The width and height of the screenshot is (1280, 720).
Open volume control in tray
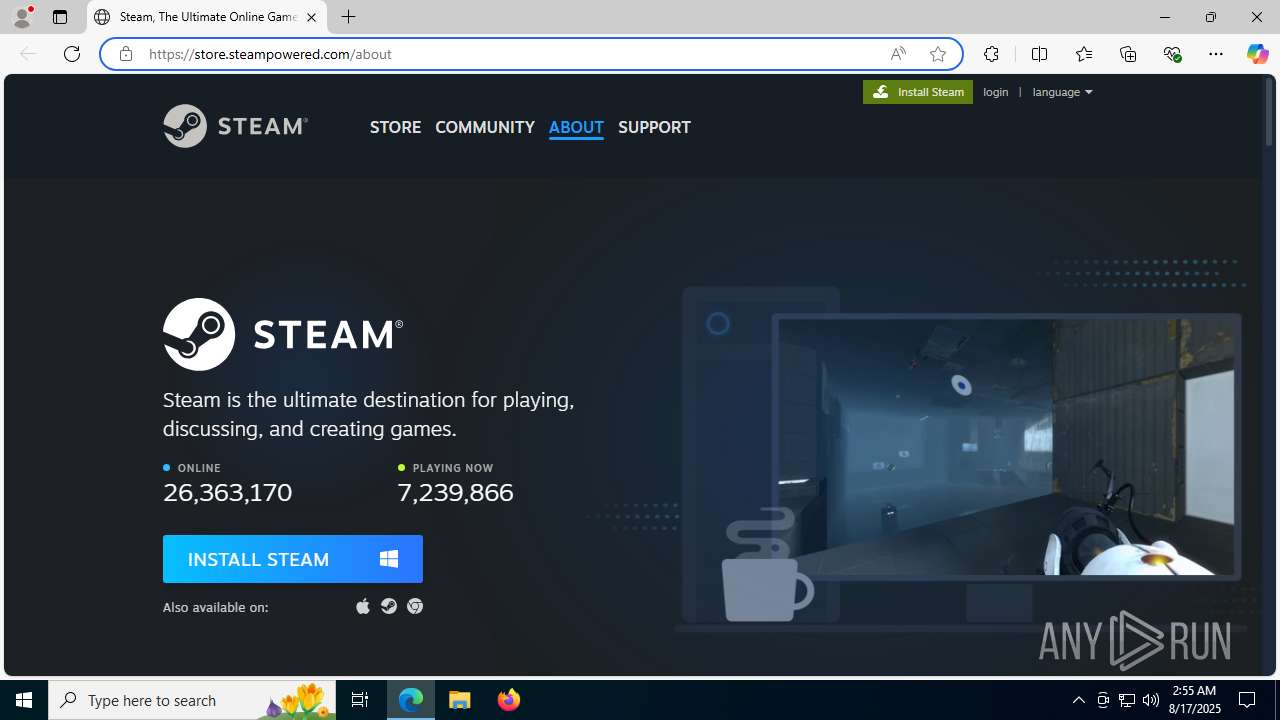tap(1151, 700)
